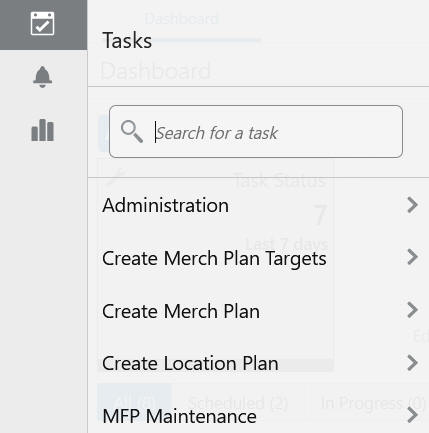Open the bar chart reports icon
This screenshot has width=429, height=433.
point(42,130)
